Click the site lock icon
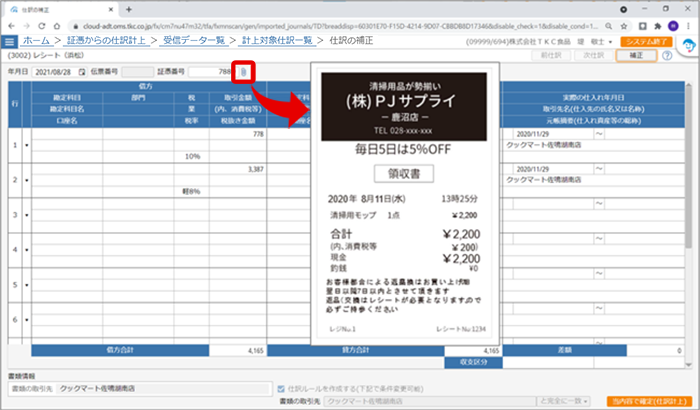700x410 pixels. pyautogui.click(x=75, y=26)
